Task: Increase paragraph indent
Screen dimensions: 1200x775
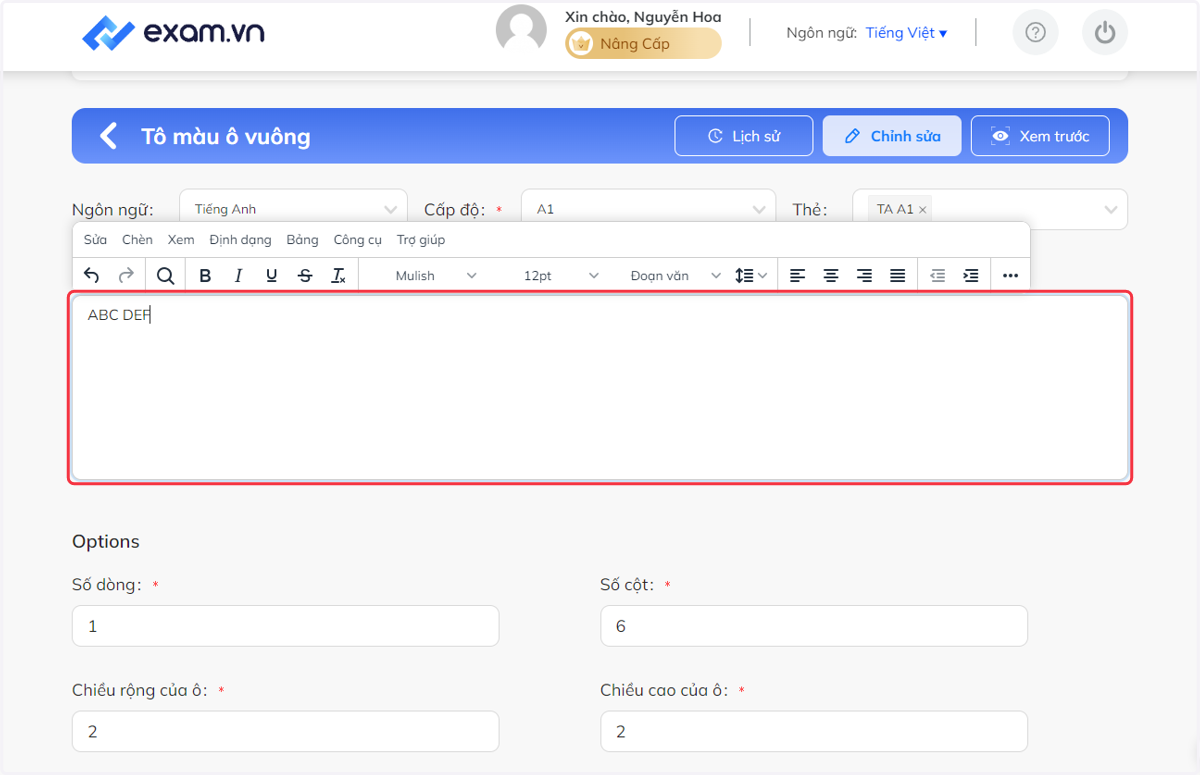Action: (971, 276)
